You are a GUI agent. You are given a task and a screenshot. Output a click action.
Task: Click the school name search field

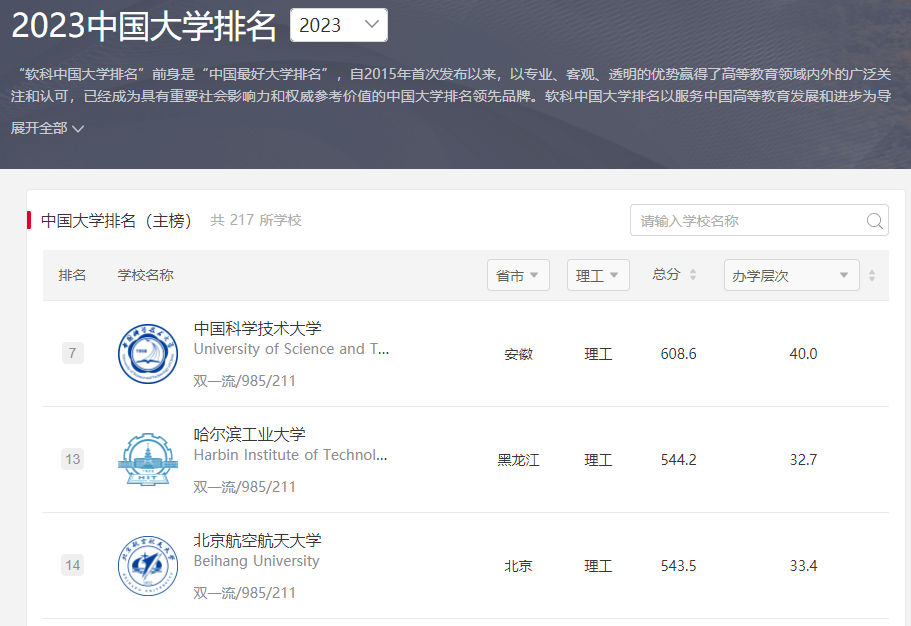(759, 220)
